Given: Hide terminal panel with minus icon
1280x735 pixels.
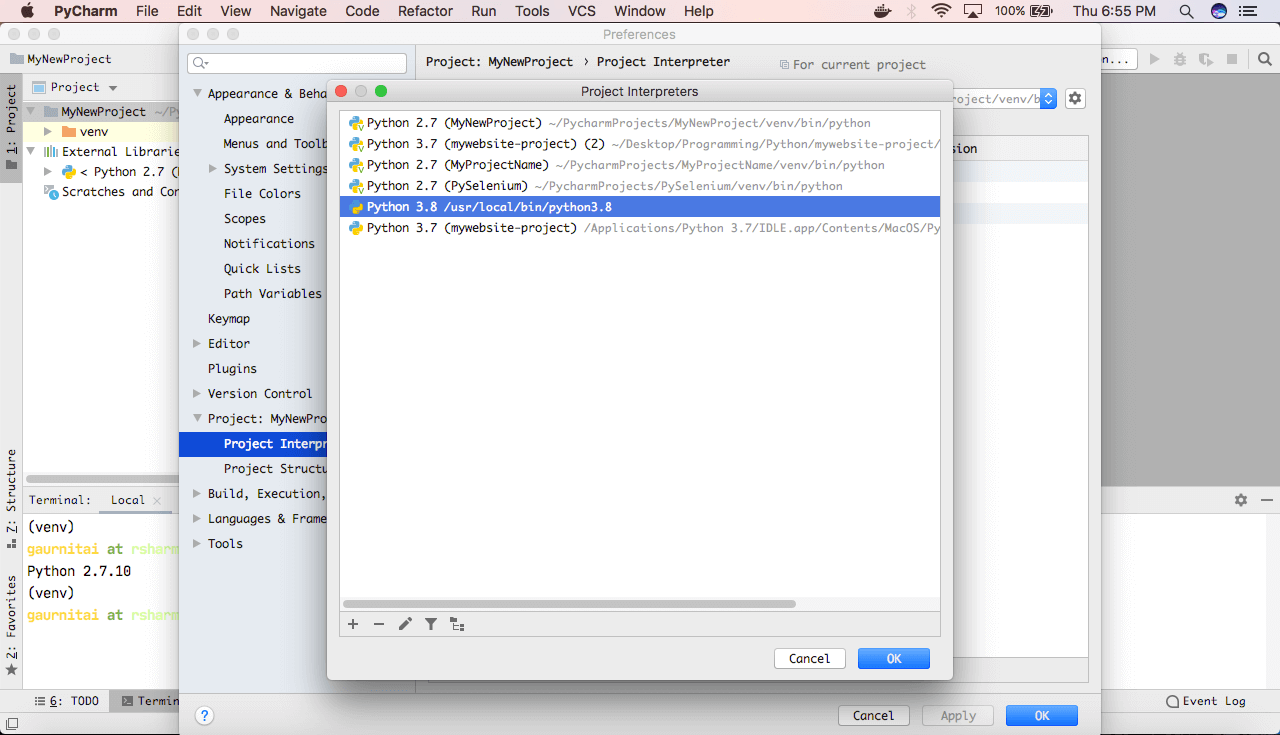Looking at the screenshot, I should point(1266,500).
